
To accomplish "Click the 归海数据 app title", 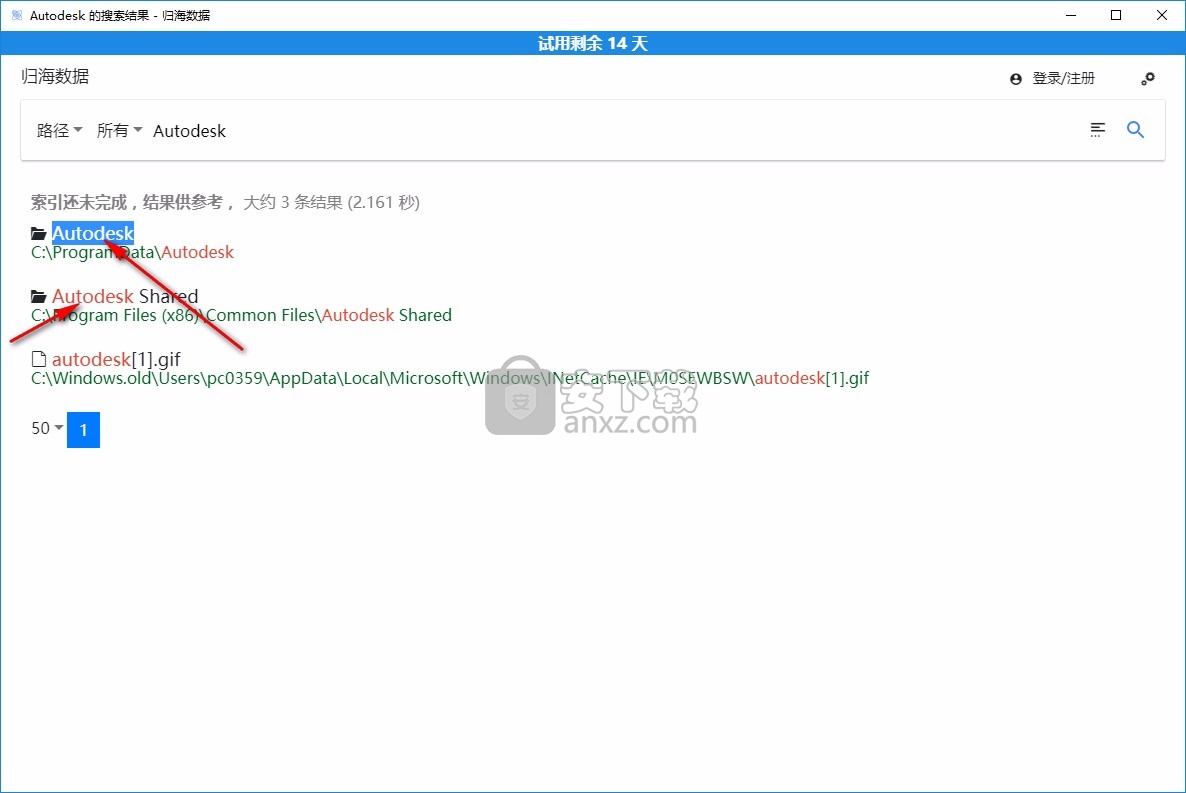I will (x=55, y=76).
